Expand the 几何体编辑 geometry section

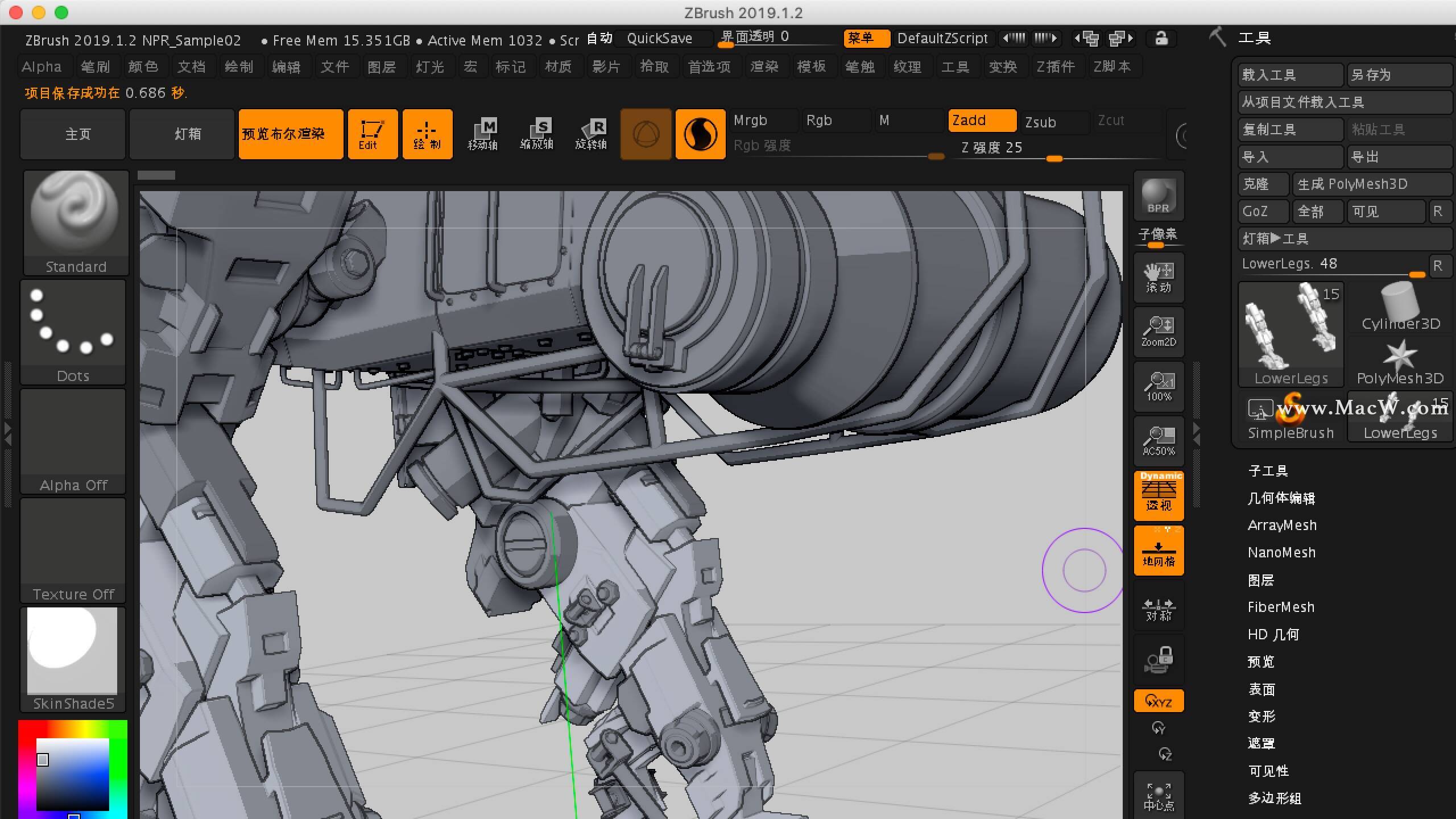[1281, 498]
